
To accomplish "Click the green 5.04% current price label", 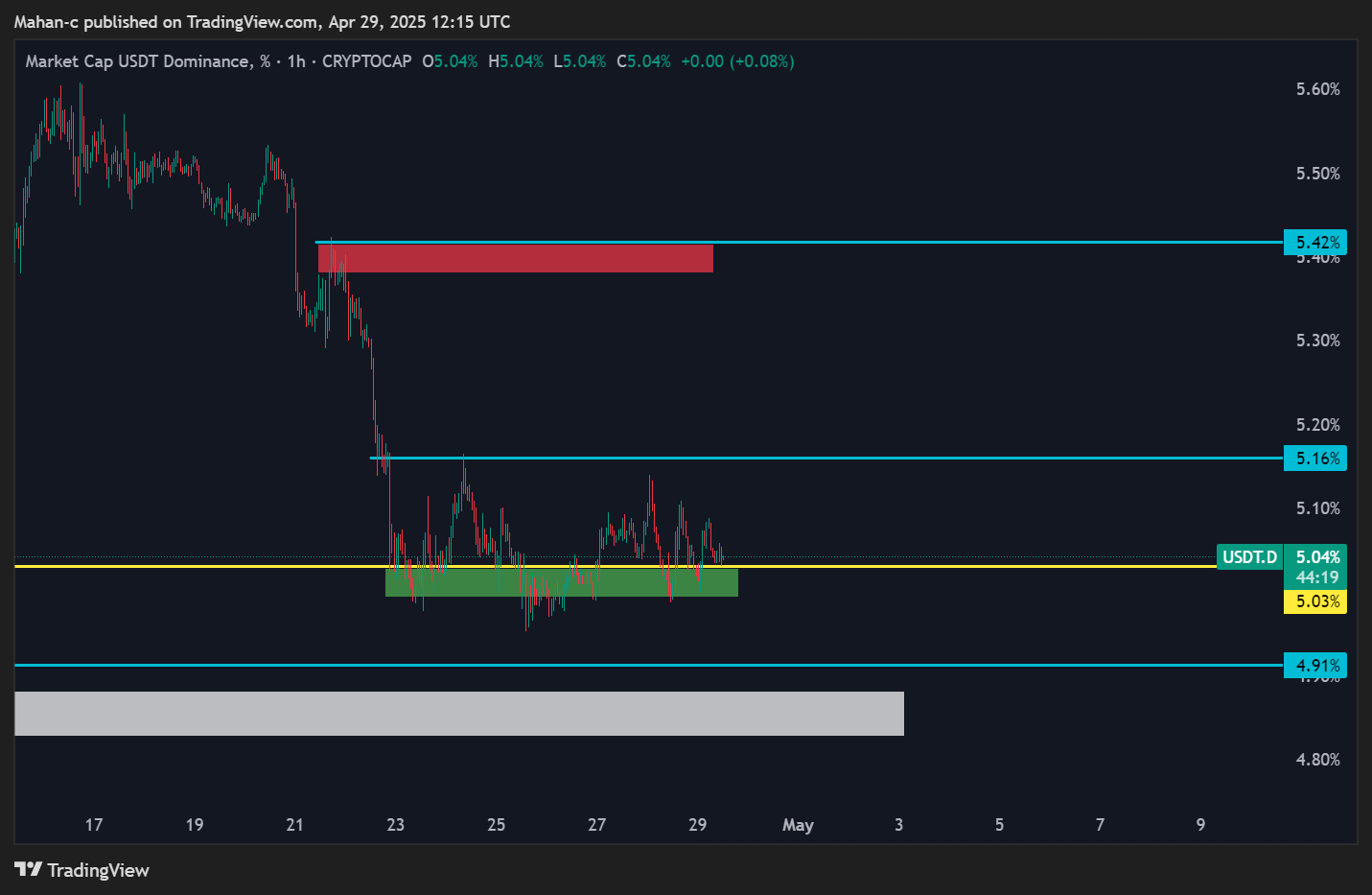I will tap(1316, 556).
